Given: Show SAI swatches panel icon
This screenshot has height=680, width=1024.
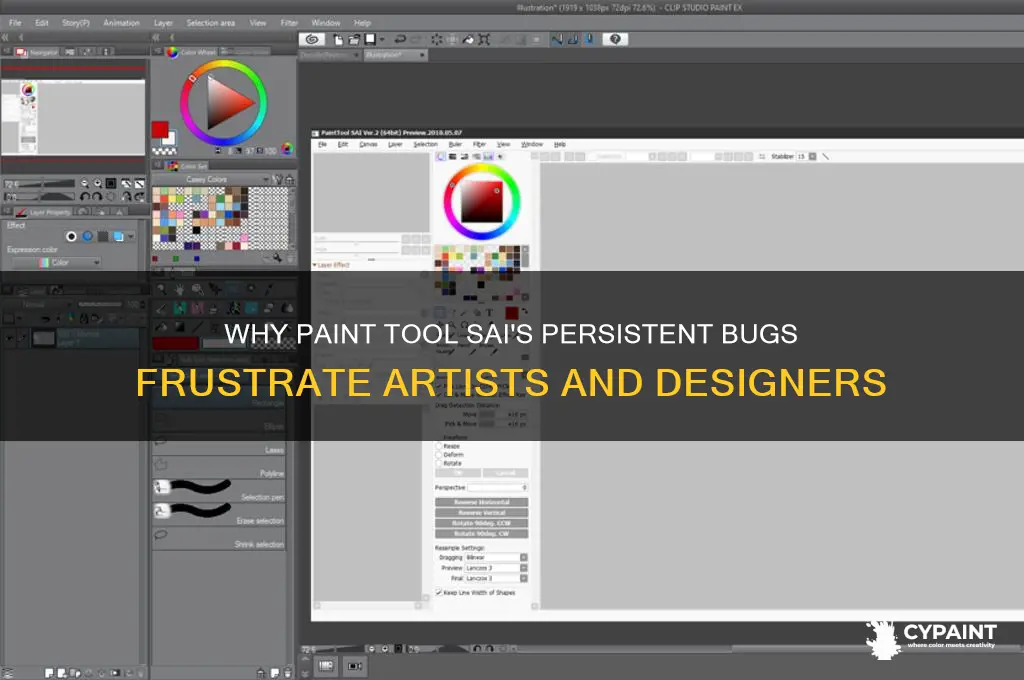Looking at the screenshot, I should coord(488,157).
